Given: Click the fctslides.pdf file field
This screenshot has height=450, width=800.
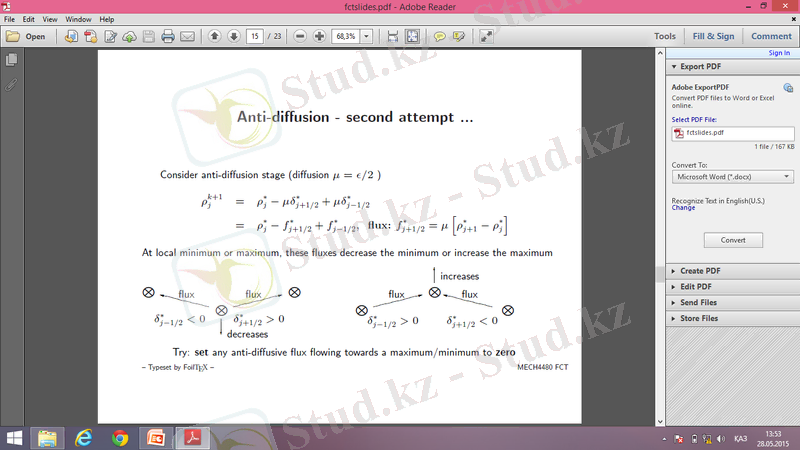Looking at the screenshot, I should coord(733,133).
